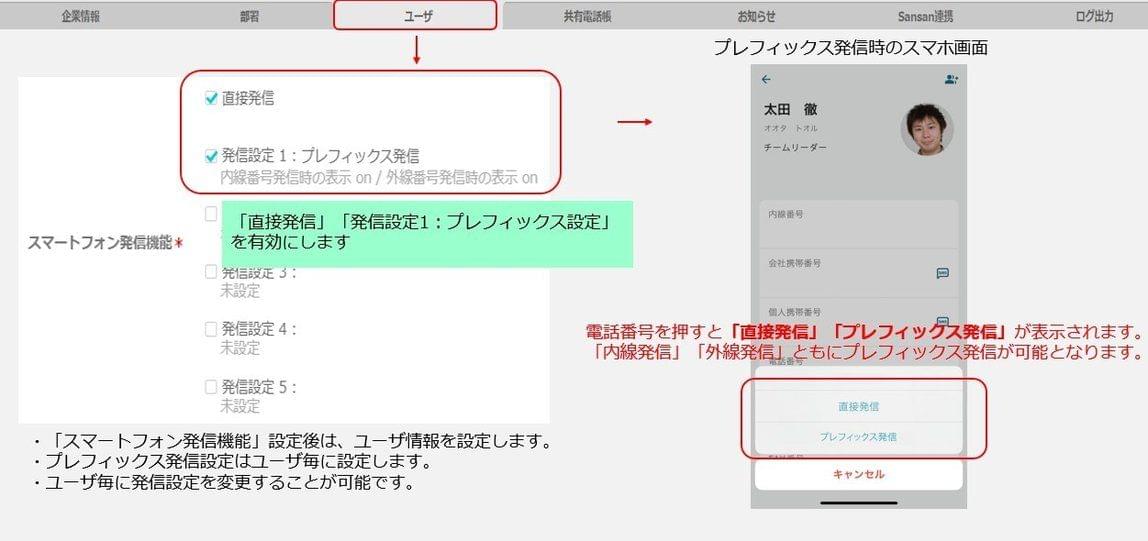Toggle 発信設定 1 プレフィックス発信 checkbox

pyautogui.click(x=212, y=156)
